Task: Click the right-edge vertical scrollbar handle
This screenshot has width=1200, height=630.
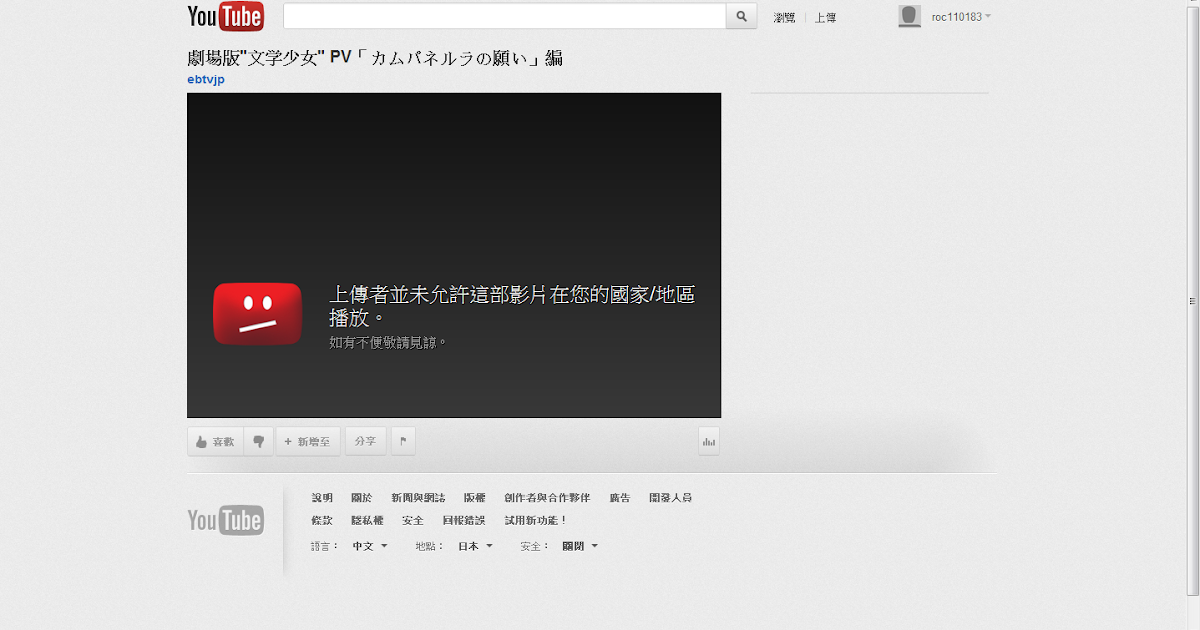Action: [1191, 300]
